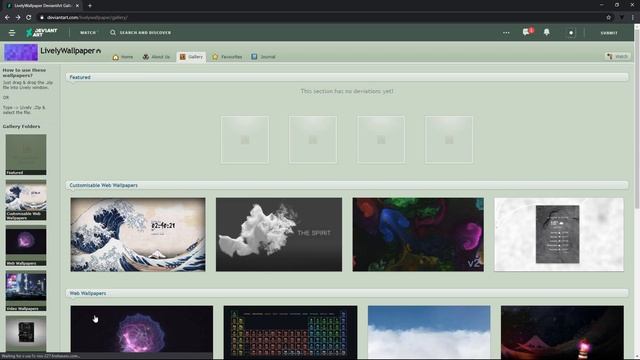Viewport: 640px width, 360px height.
Task: Click the first empty Featured placeholder
Action: point(245,140)
